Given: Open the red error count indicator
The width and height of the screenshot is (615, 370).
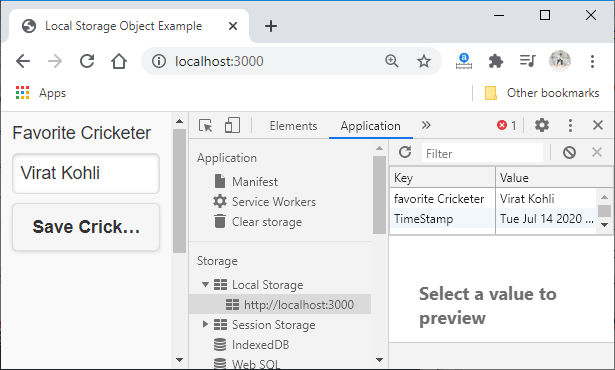Looking at the screenshot, I should tap(507, 126).
